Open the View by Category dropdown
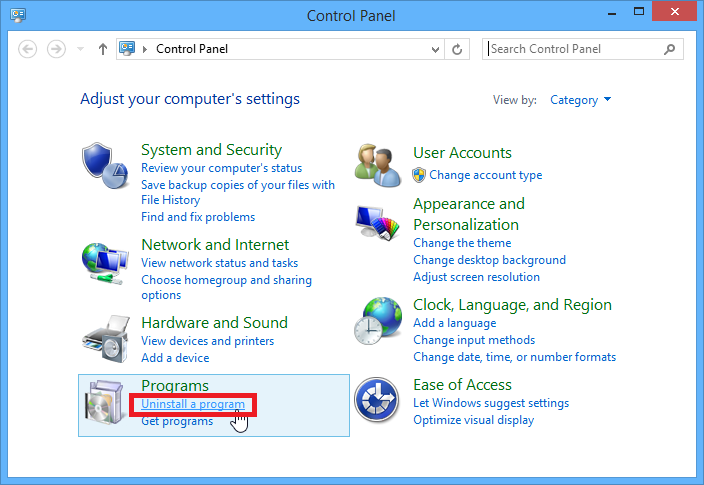The image size is (704, 485). pyautogui.click(x=581, y=100)
